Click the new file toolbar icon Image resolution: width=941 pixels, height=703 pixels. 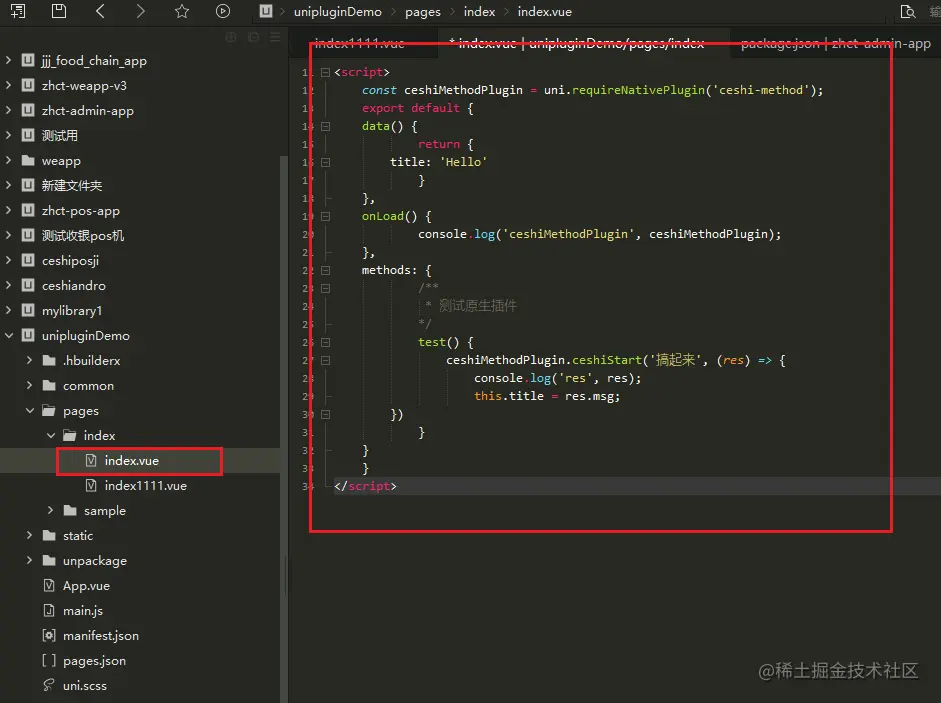point(18,11)
